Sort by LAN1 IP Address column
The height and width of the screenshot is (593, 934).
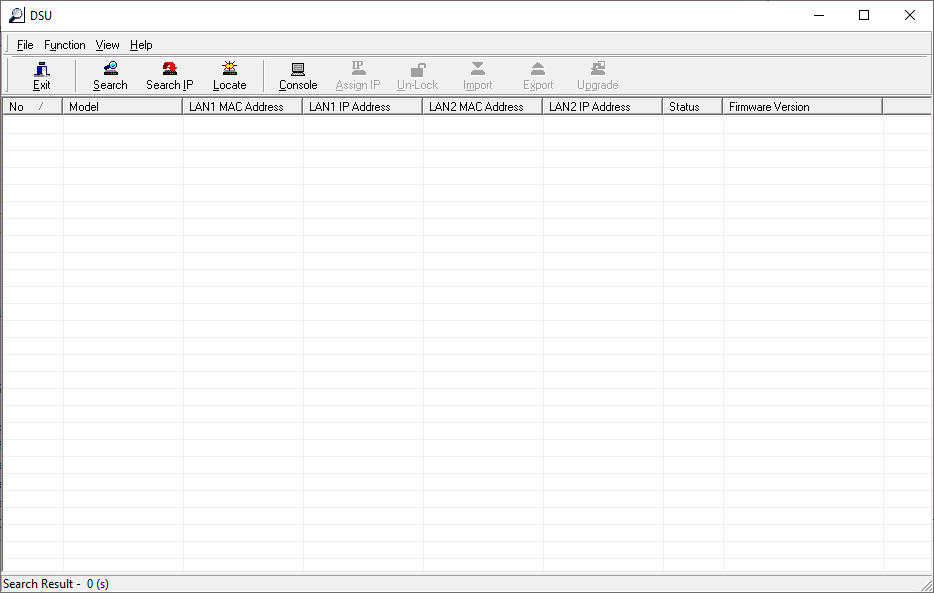tap(363, 107)
